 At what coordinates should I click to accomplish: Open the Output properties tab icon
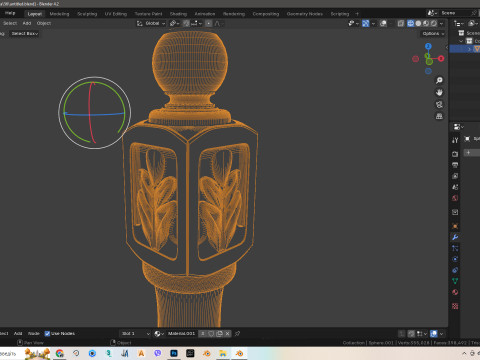coord(455,165)
